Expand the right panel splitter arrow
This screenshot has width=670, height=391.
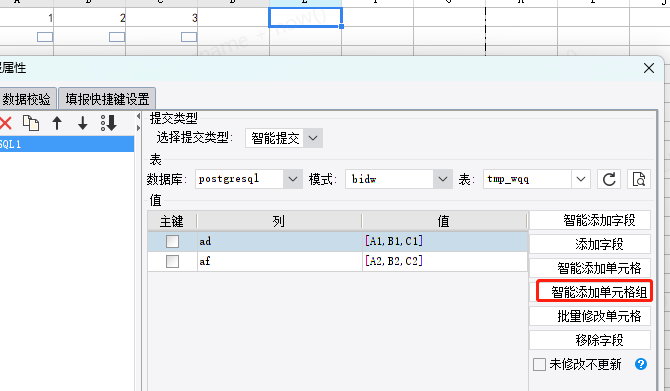[x=138, y=128]
